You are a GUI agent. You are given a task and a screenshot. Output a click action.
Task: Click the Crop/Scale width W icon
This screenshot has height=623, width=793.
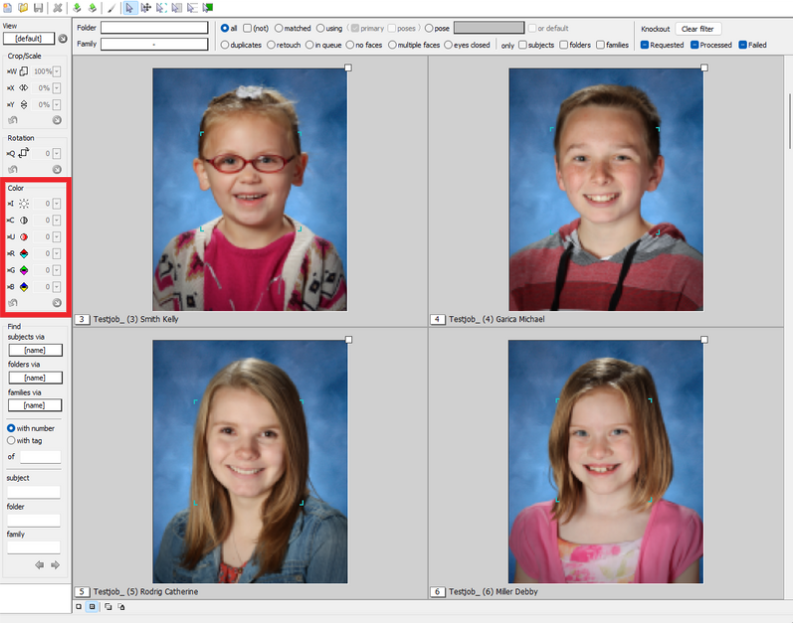[24, 71]
